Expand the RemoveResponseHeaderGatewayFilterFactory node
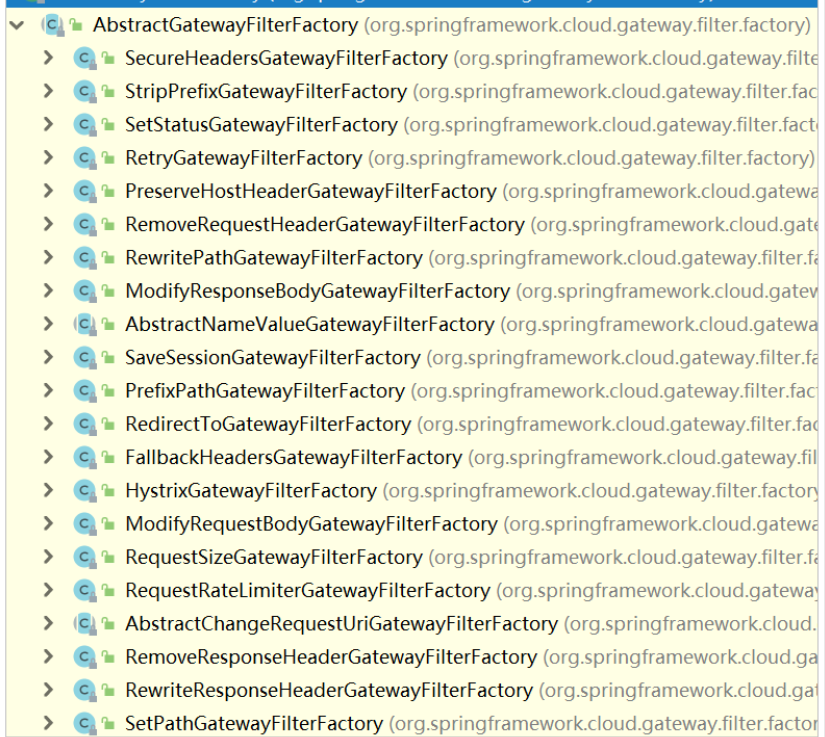The image size is (825, 737). [x=48, y=657]
